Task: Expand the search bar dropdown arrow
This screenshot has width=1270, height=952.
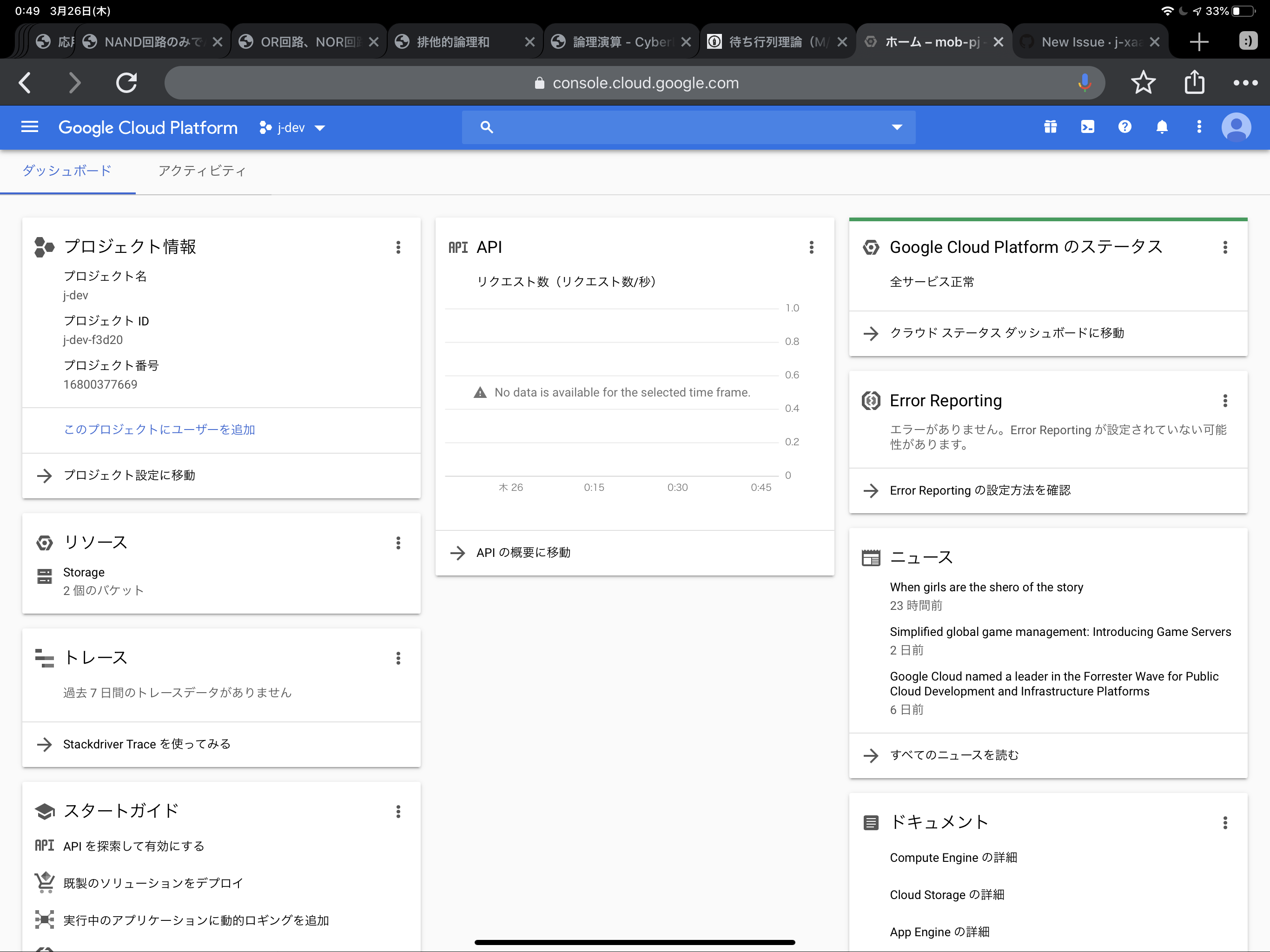Action: click(x=897, y=127)
